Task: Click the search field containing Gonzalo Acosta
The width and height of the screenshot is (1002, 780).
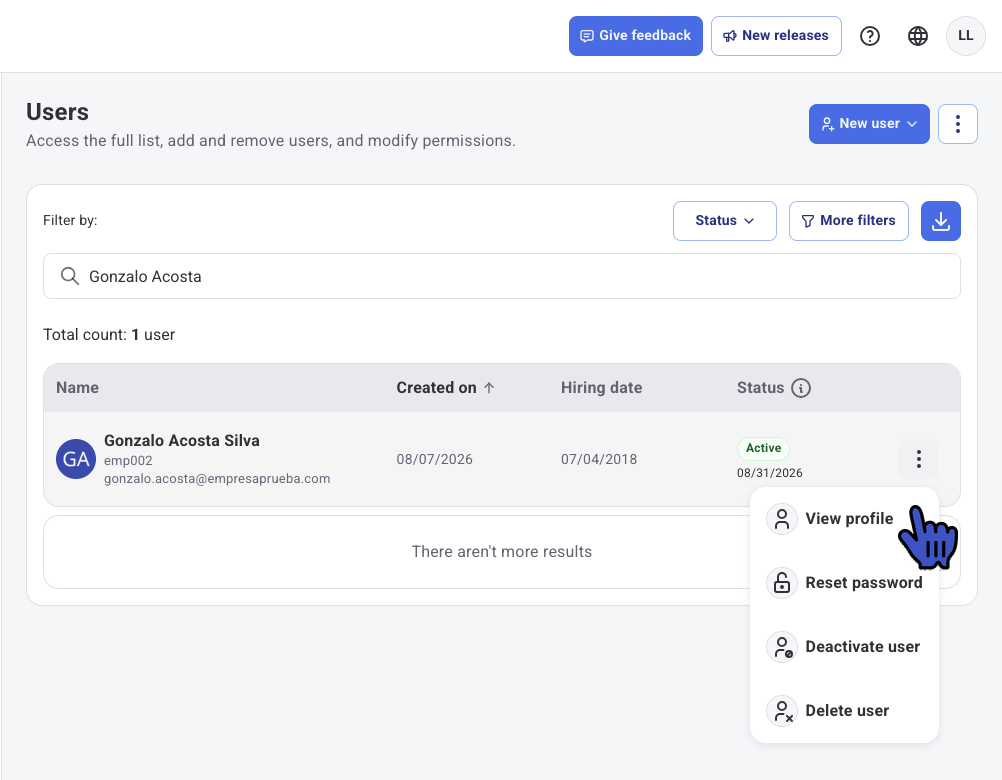Action: tap(502, 276)
